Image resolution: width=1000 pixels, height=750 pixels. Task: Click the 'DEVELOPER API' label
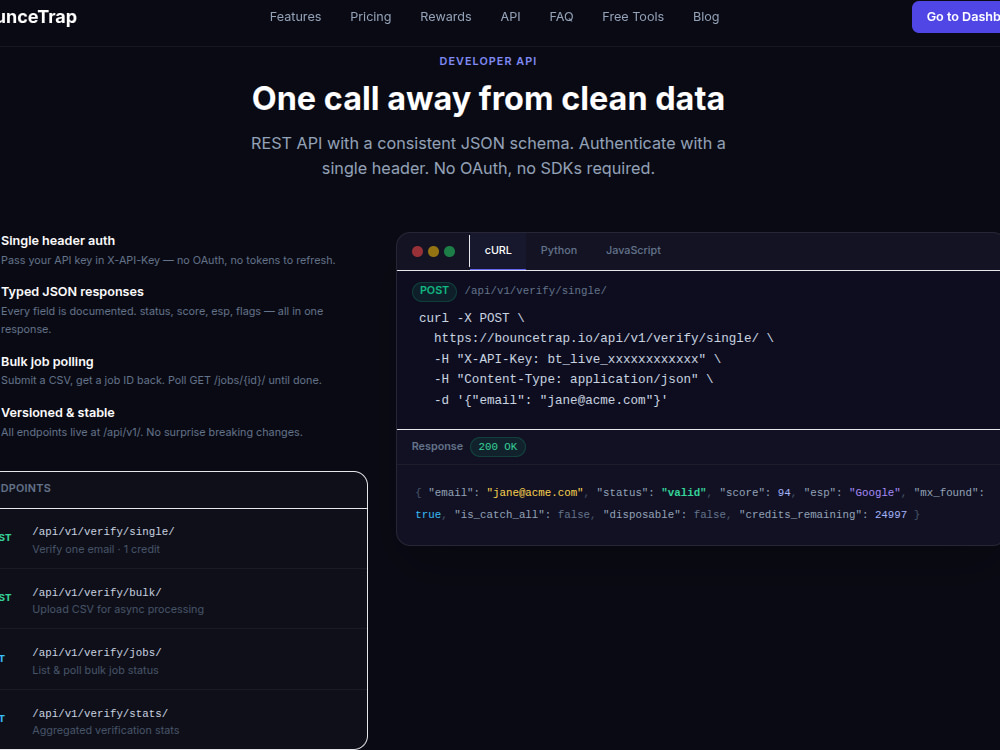pos(488,61)
